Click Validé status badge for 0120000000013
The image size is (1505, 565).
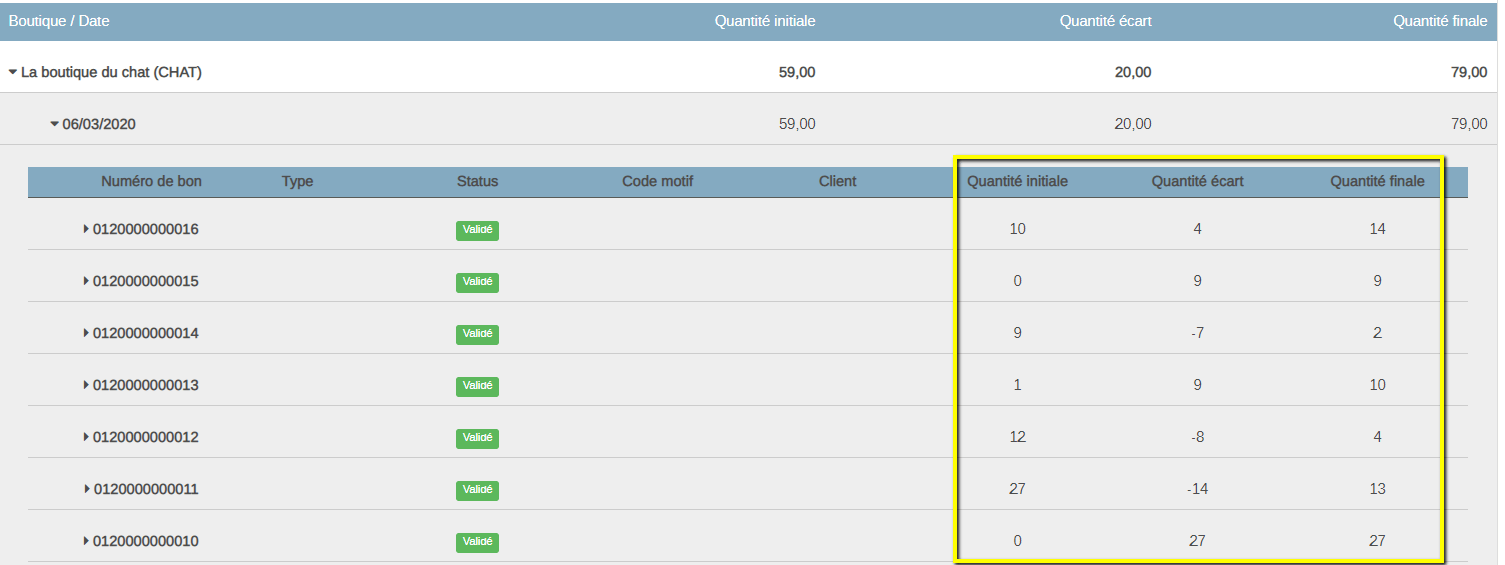coord(477,386)
